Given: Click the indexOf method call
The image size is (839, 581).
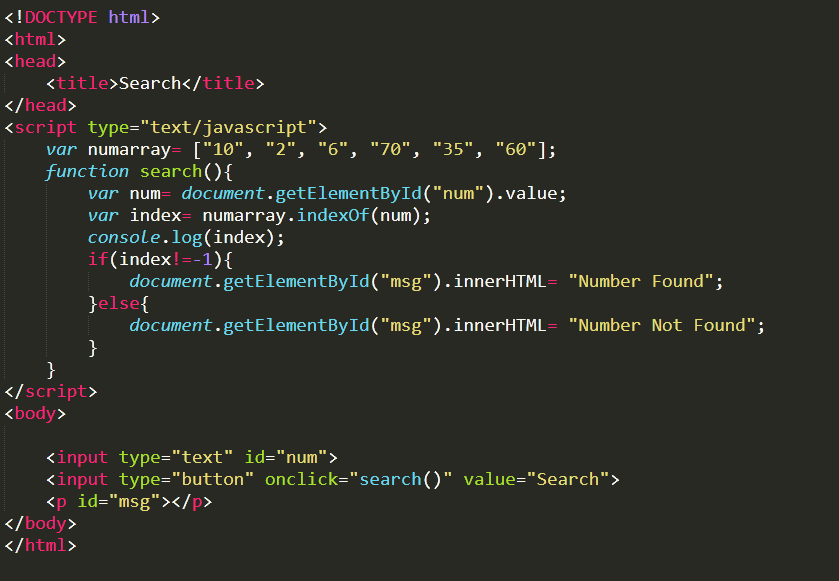Looking at the screenshot, I should (x=333, y=215).
